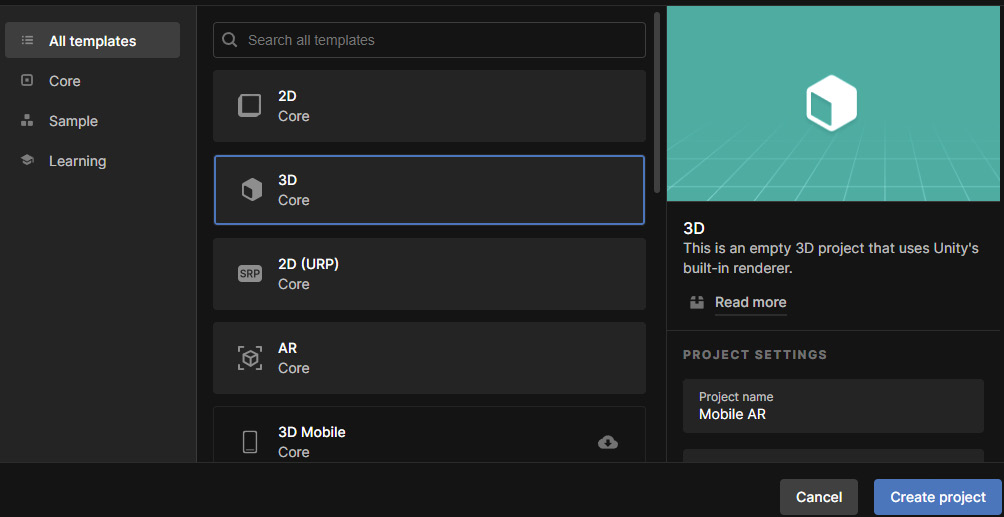Image resolution: width=1004 pixels, height=517 pixels.
Task: Click the Create project button
Action: click(x=938, y=497)
